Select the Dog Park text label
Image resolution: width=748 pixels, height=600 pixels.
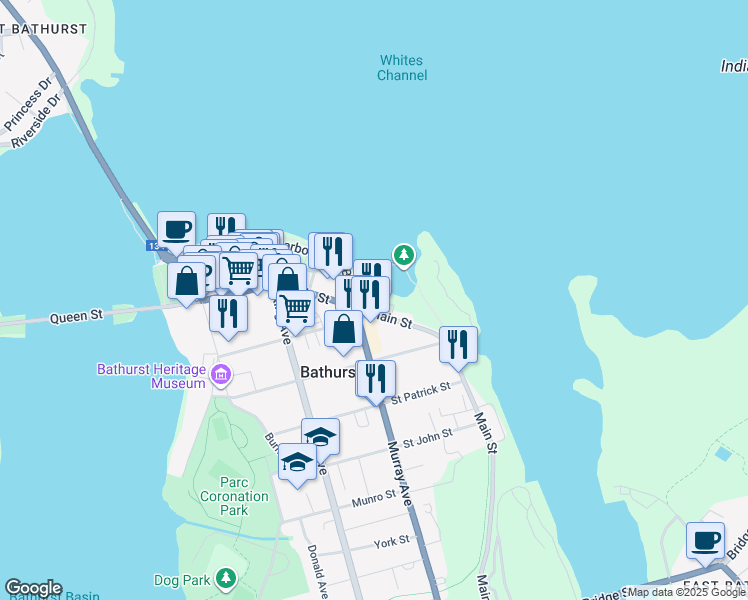tap(182, 580)
